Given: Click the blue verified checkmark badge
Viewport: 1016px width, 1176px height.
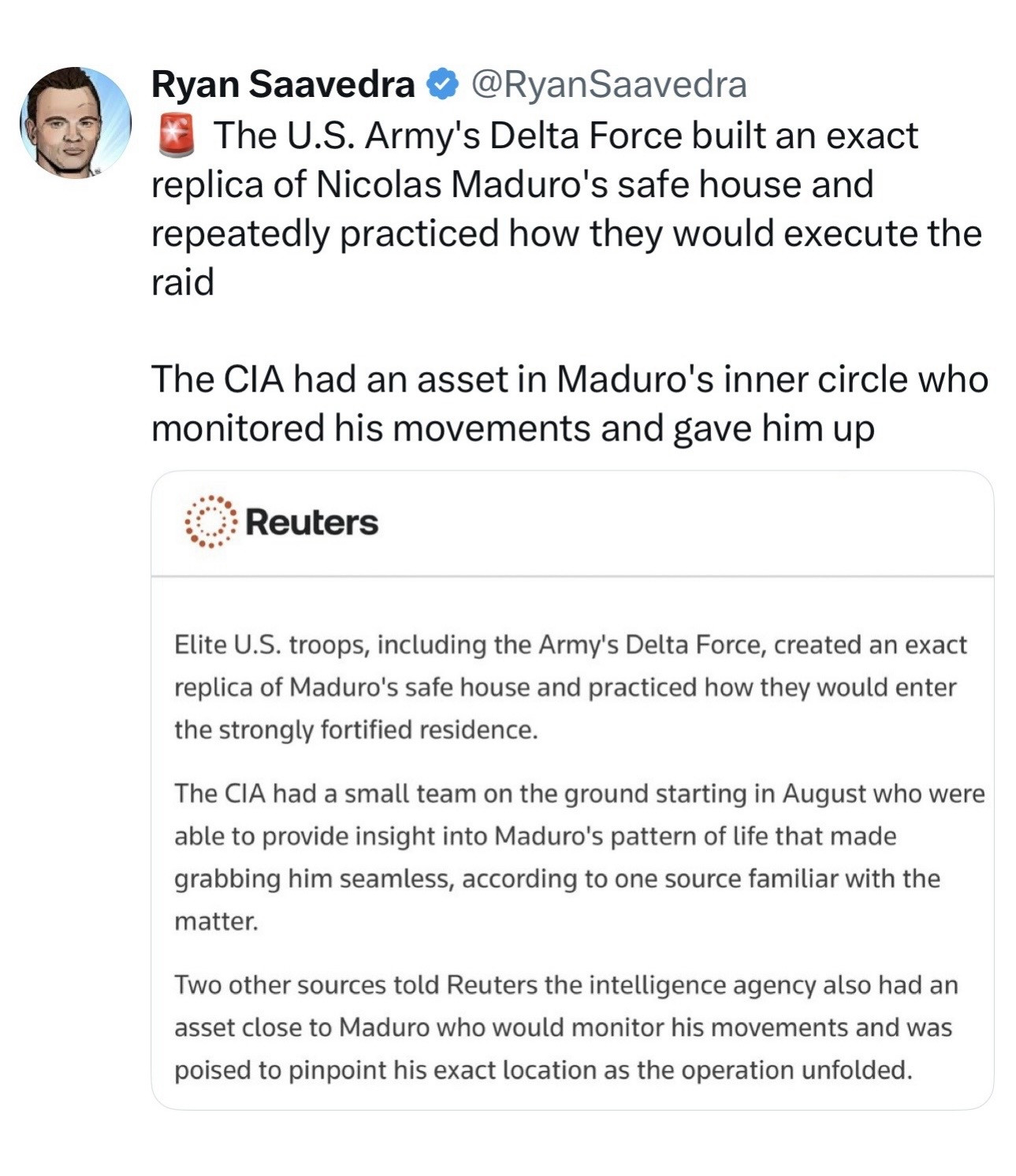Looking at the screenshot, I should (x=442, y=84).
